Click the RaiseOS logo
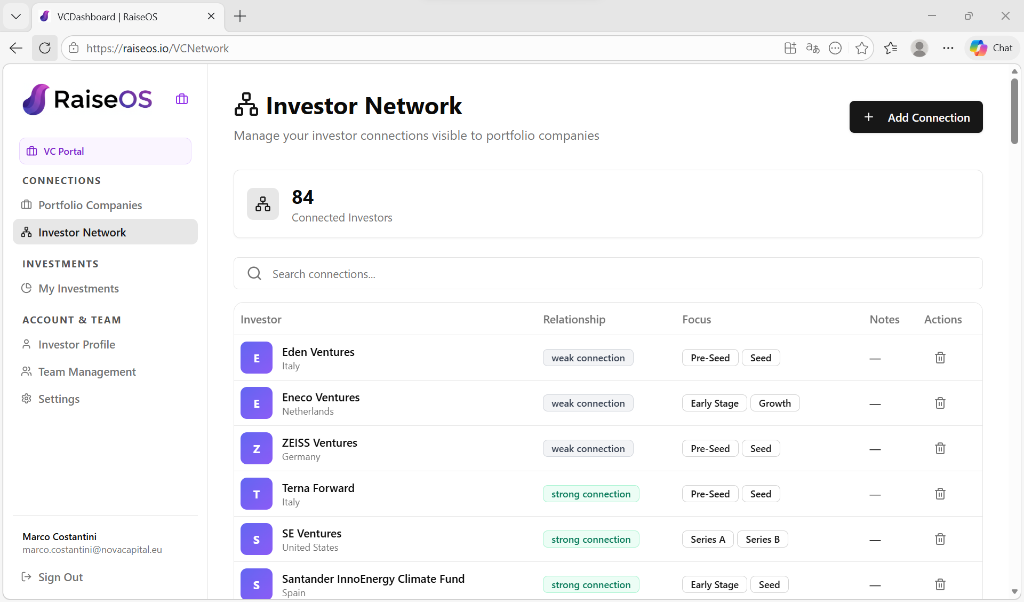This screenshot has height=602, width=1024. (x=87, y=99)
